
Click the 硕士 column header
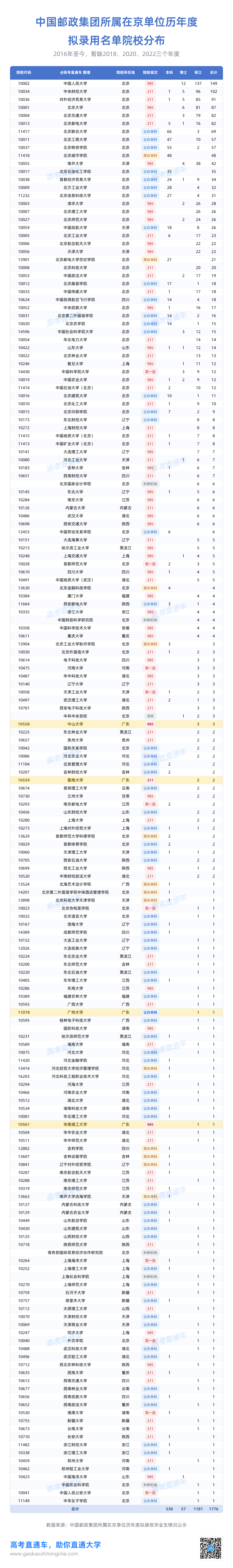coord(198,72)
